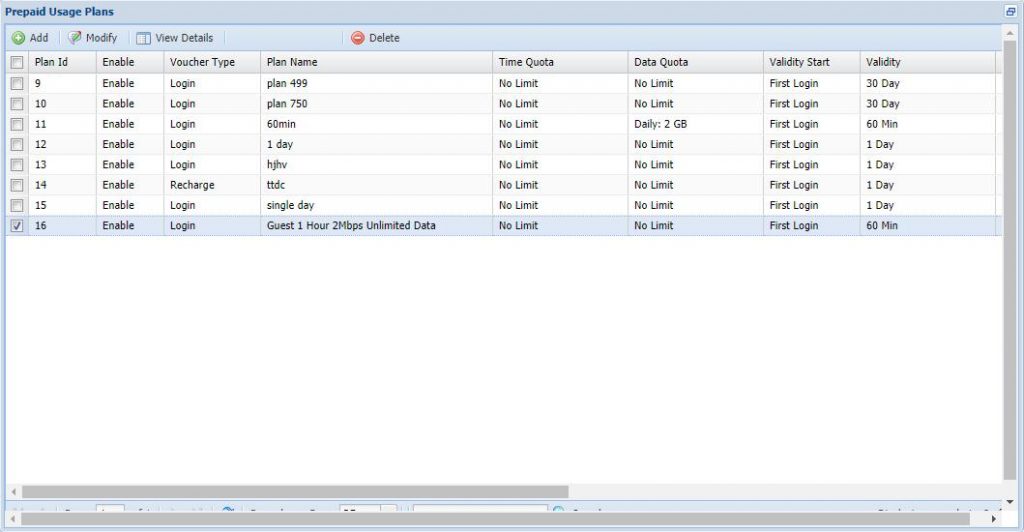Viewport: 1024px width, 532px height.
Task: Click the Modify pencil icon
Action: 75,38
